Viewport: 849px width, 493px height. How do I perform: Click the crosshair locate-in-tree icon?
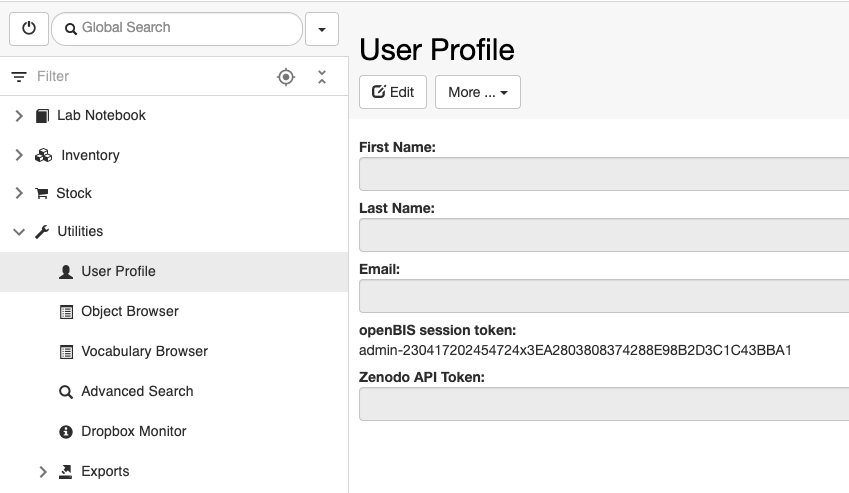(x=286, y=77)
